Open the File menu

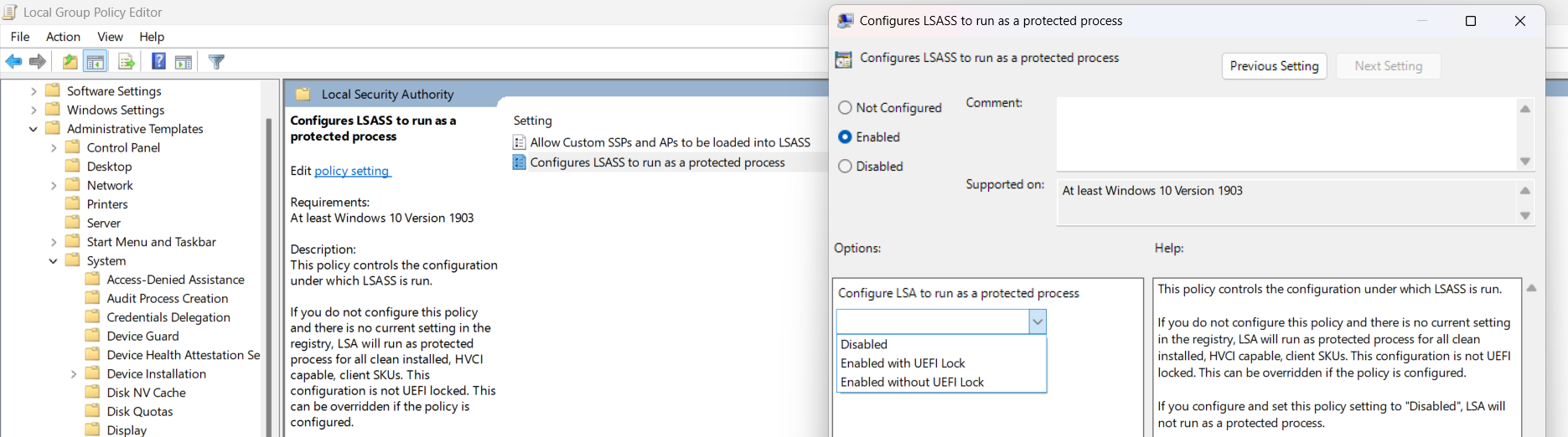[x=20, y=36]
